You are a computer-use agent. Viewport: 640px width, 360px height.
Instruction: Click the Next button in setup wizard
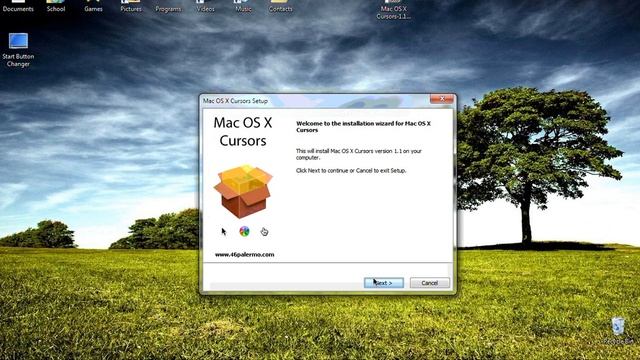384,283
